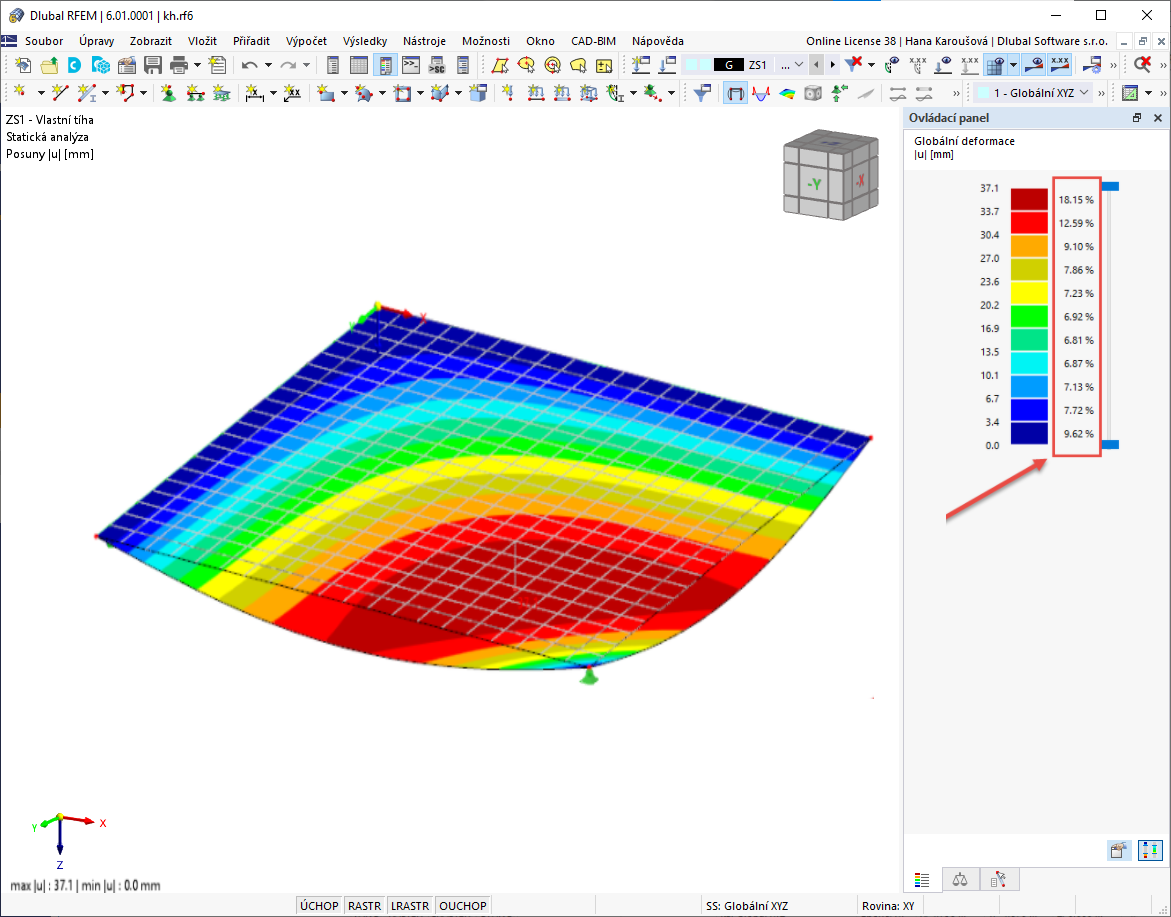This screenshot has width=1171, height=917.
Task: Show result diagrams on members icon
Action: [x=761, y=93]
